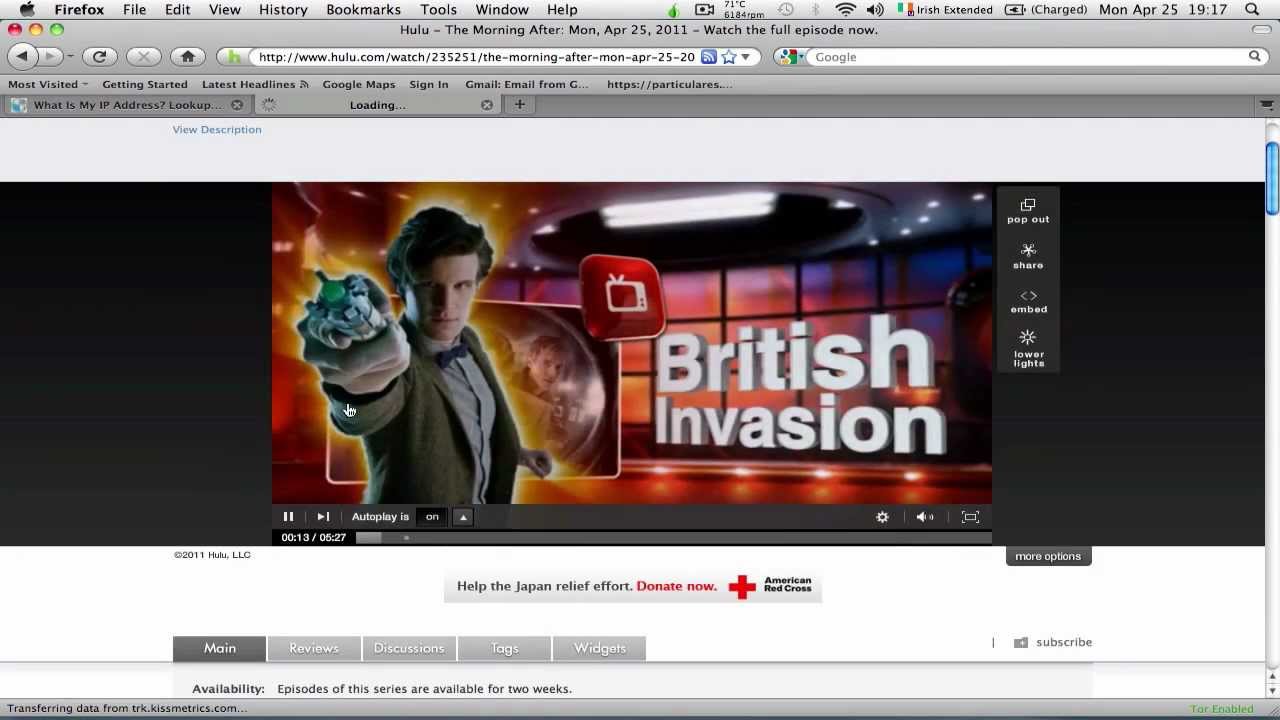Click the page vertical scrollbar
The image size is (1280, 720).
(x=1272, y=179)
